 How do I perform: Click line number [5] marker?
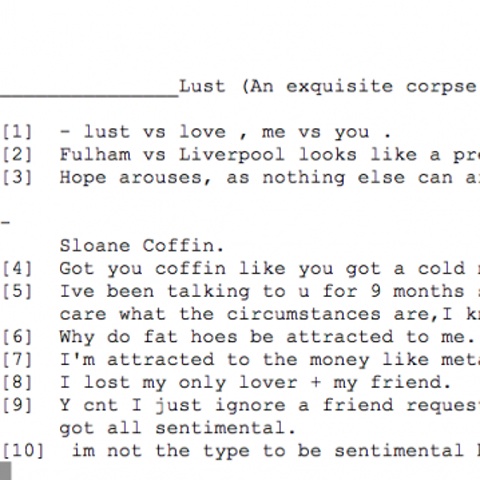(17, 291)
